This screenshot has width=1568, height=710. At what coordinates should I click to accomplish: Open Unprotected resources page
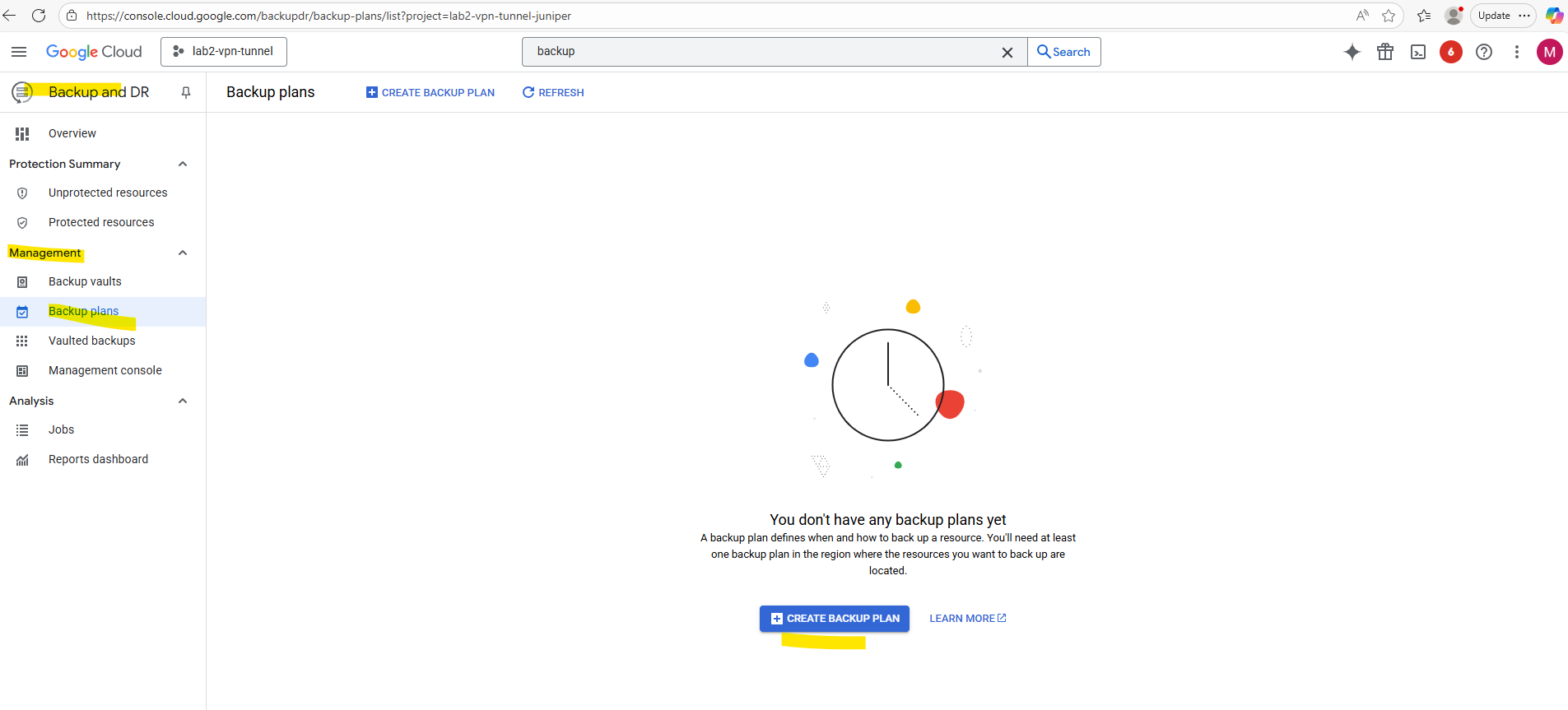(108, 193)
